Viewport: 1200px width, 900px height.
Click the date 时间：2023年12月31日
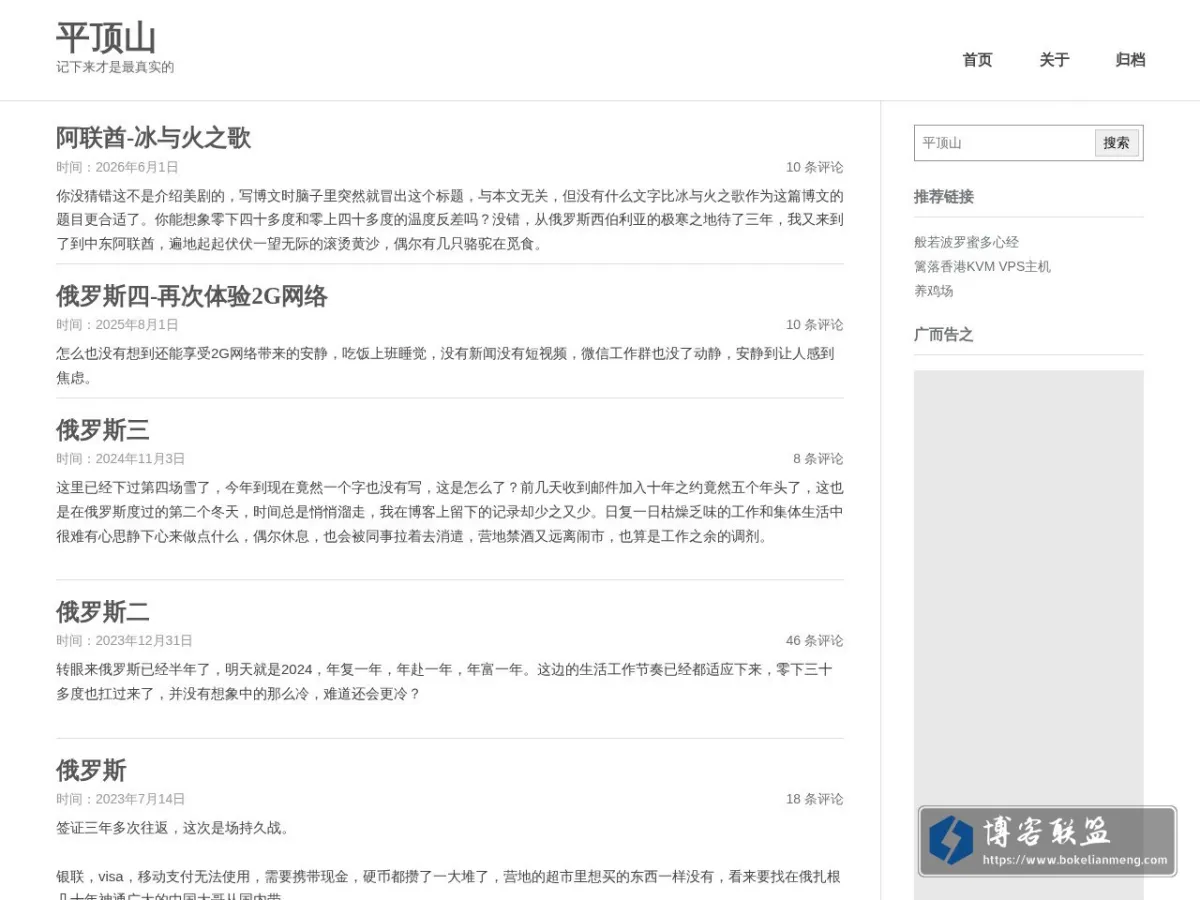pyautogui.click(x=124, y=641)
